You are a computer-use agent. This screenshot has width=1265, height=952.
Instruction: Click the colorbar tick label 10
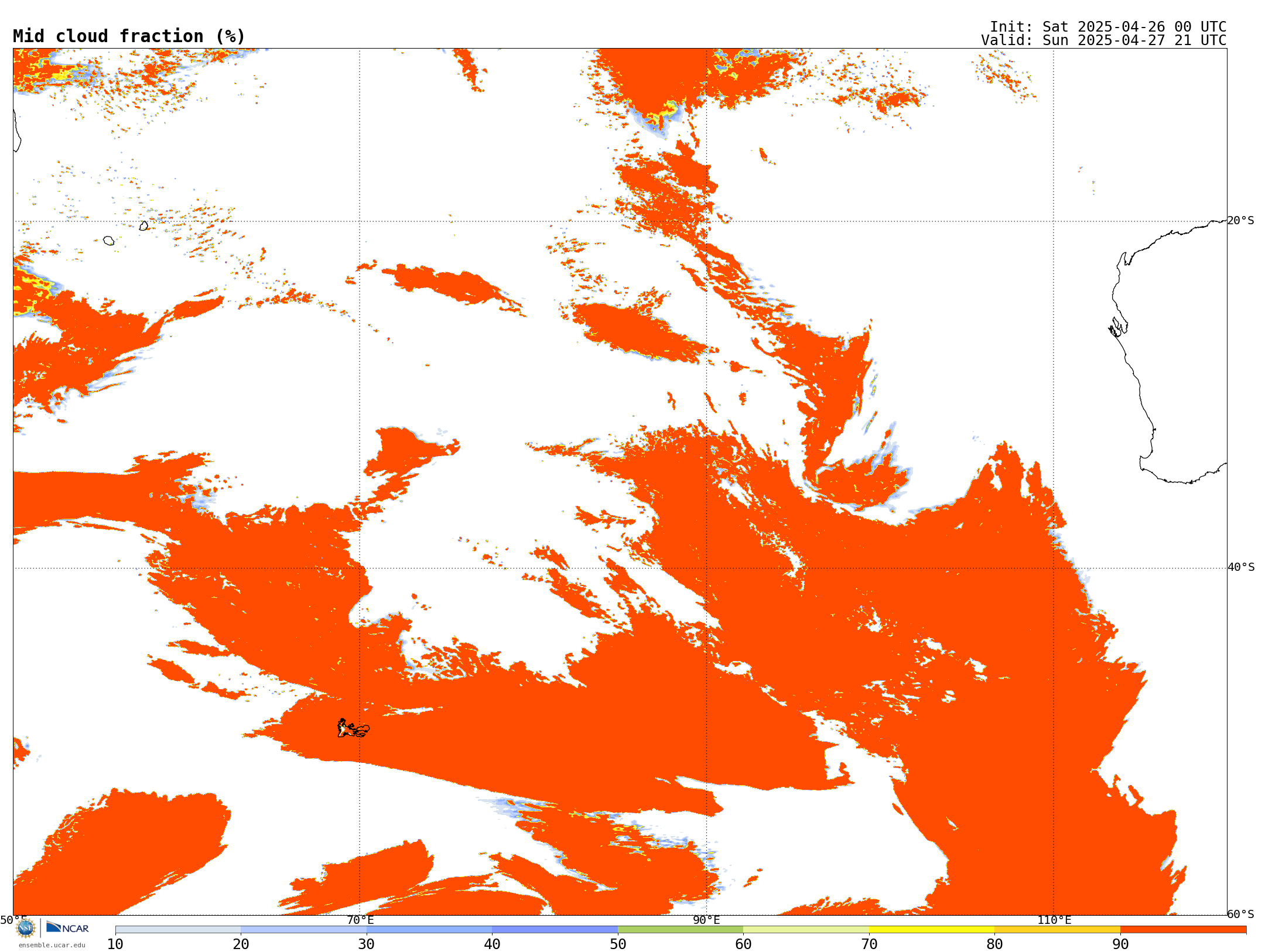tap(115, 944)
